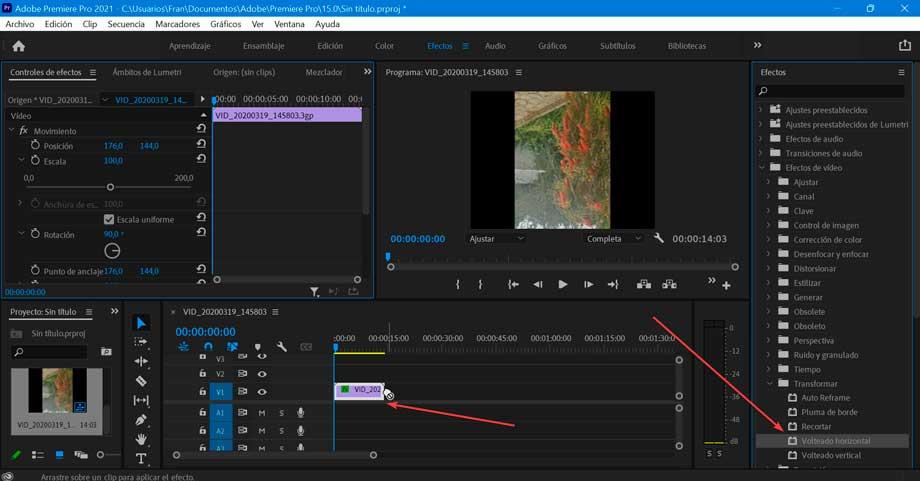Open Completa playback resolution dropdown
Viewport: 920px width, 481px height.
click(x=614, y=239)
